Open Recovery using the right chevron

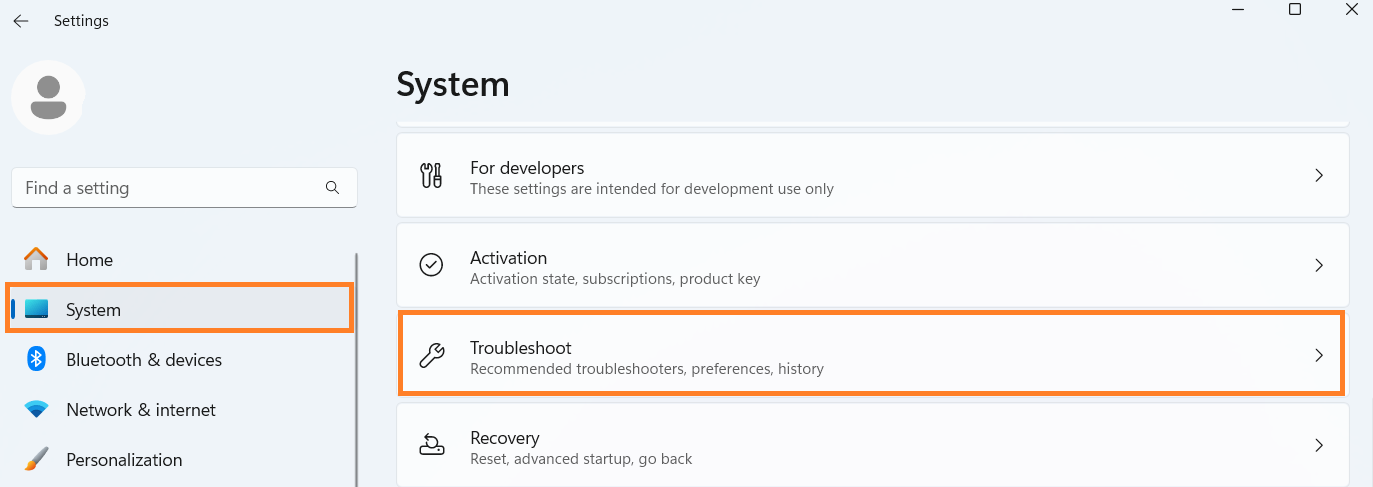[1319, 446]
